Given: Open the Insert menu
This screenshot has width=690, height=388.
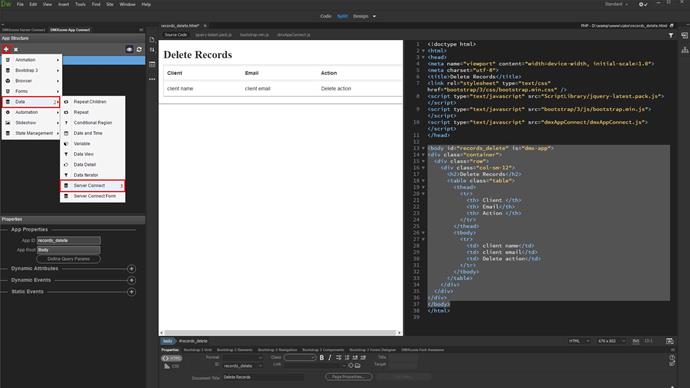Looking at the screenshot, I should click(64, 4).
